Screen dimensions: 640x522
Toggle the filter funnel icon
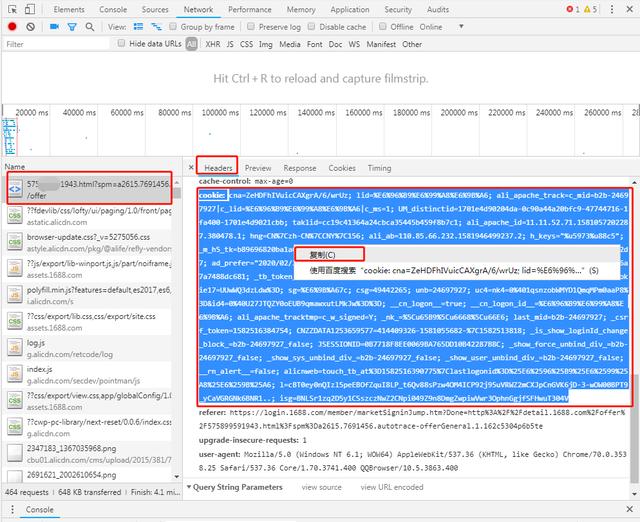click(72, 27)
